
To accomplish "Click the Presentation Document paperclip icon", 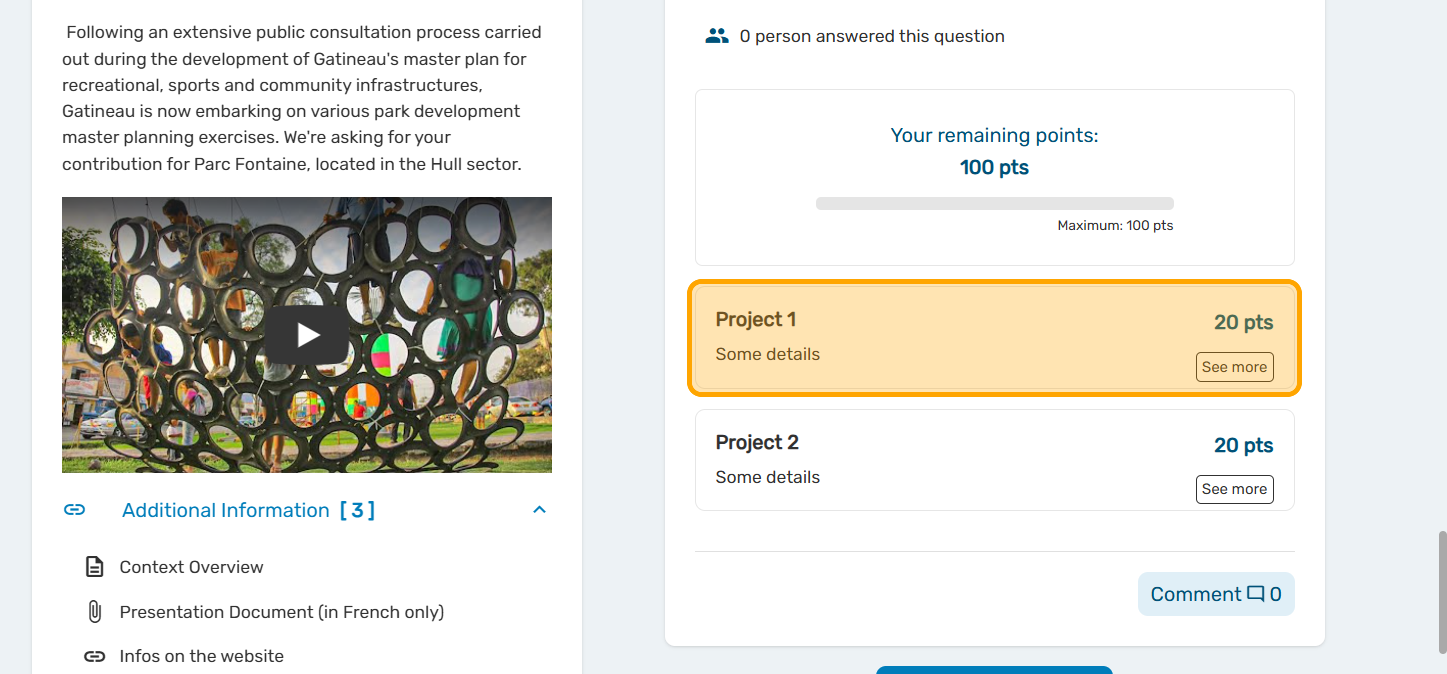I will point(94,611).
